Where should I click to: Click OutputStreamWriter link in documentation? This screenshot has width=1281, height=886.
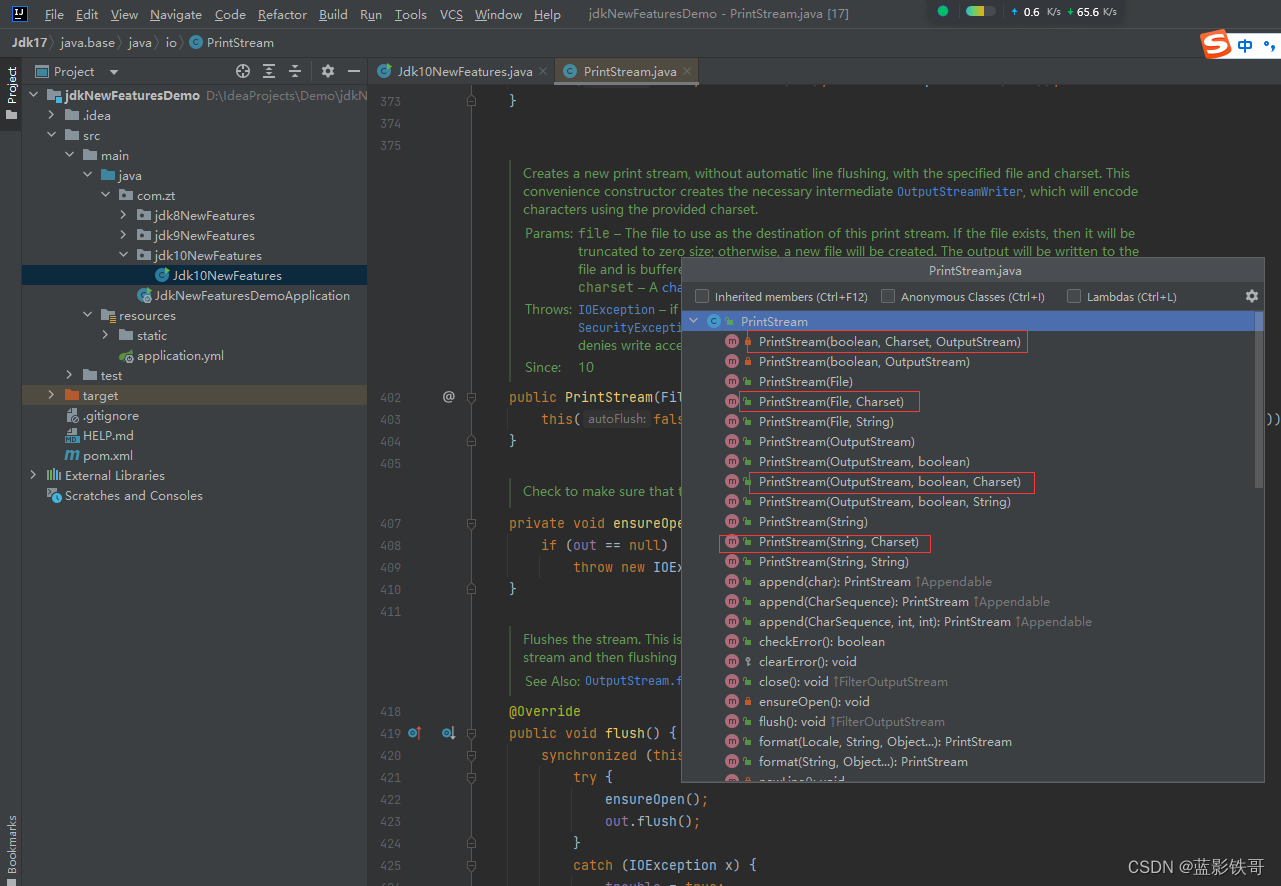tap(960, 191)
